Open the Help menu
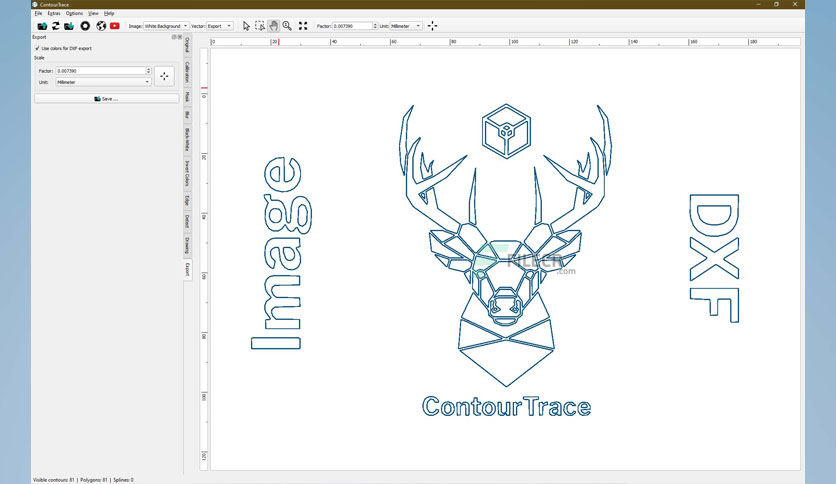Image resolution: width=836 pixels, height=484 pixels. click(109, 13)
